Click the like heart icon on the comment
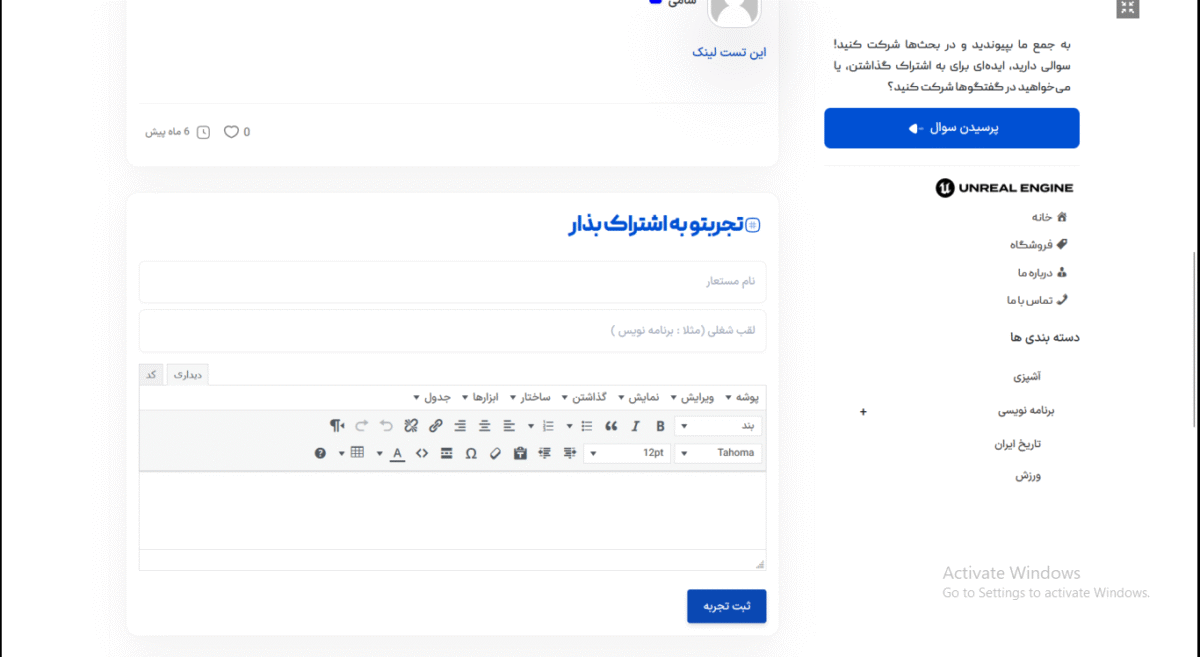The height and width of the screenshot is (657, 1200). tap(231, 132)
